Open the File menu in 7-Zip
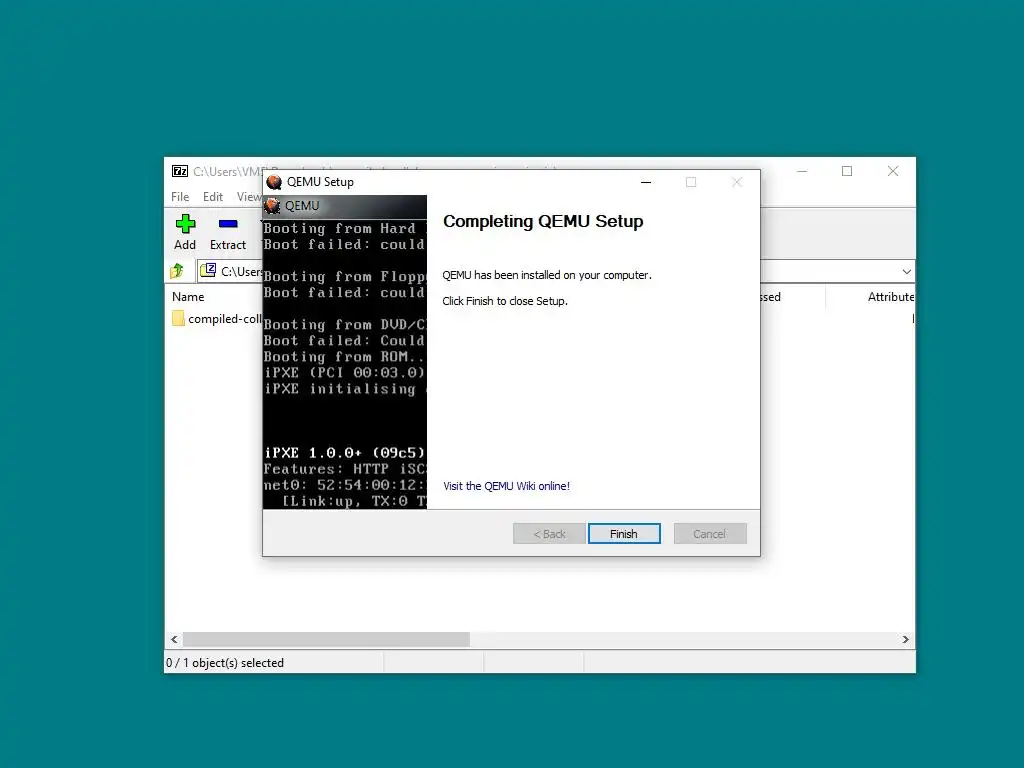The width and height of the screenshot is (1024, 768). point(180,197)
